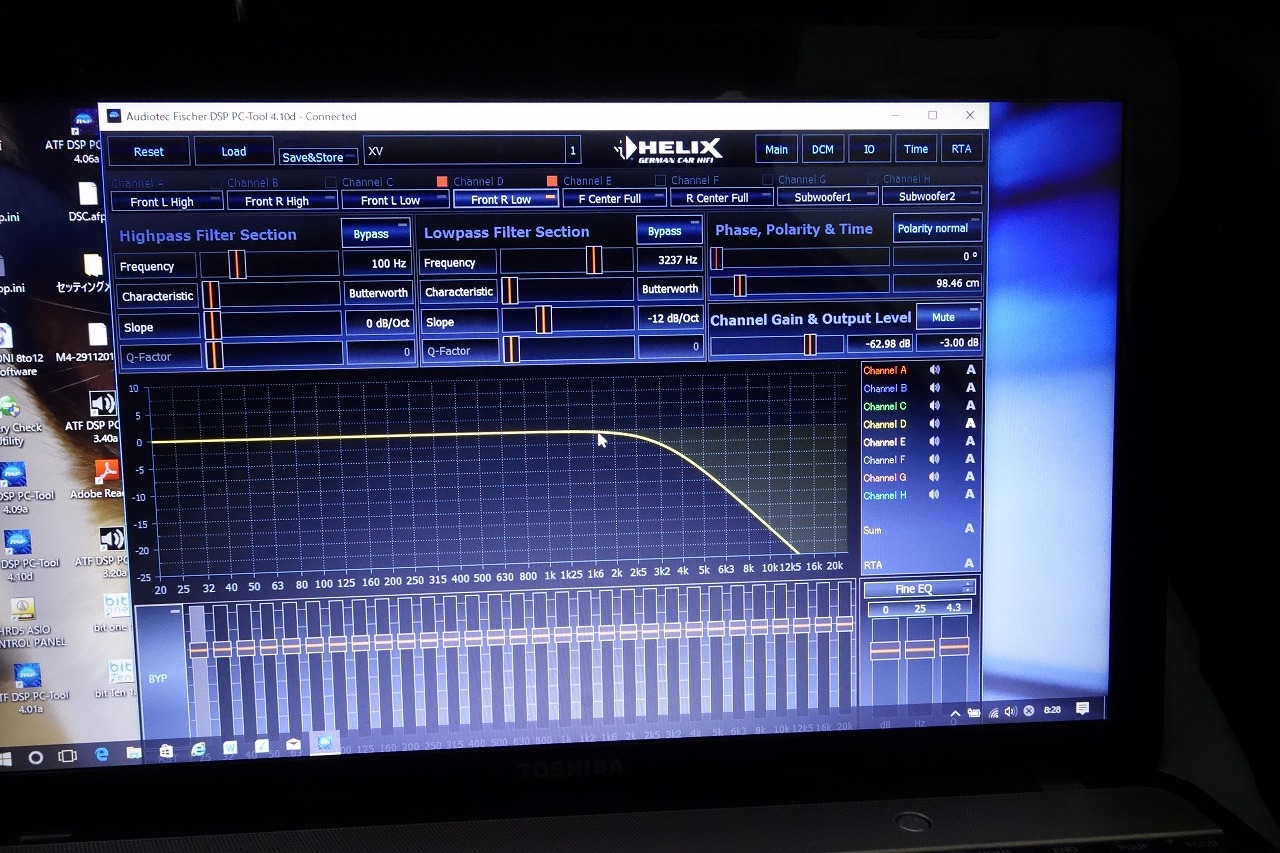
Task: Click the Lowpass Frequency slider handle
Action: point(594,260)
